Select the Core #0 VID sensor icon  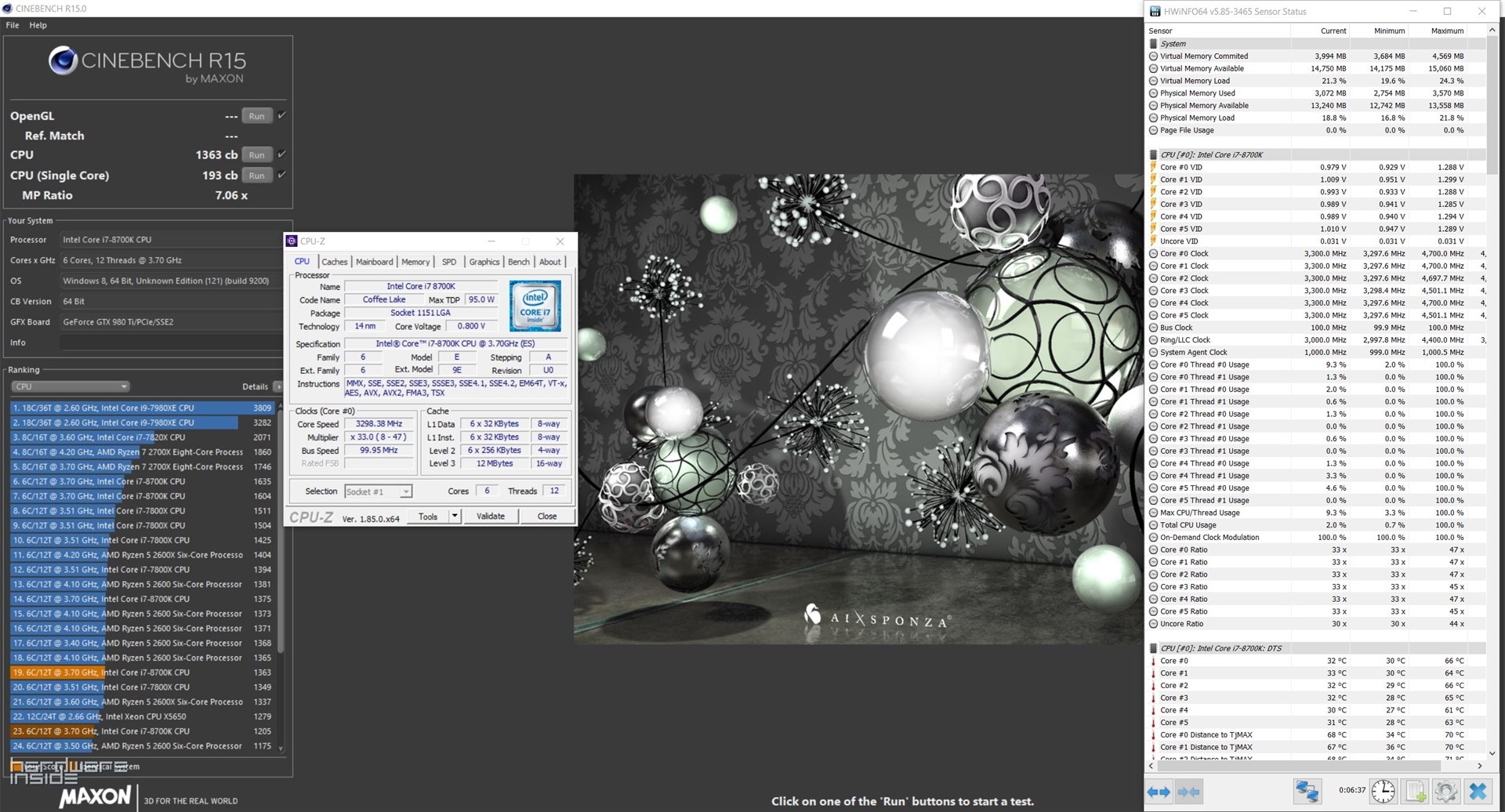click(1153, 167)
